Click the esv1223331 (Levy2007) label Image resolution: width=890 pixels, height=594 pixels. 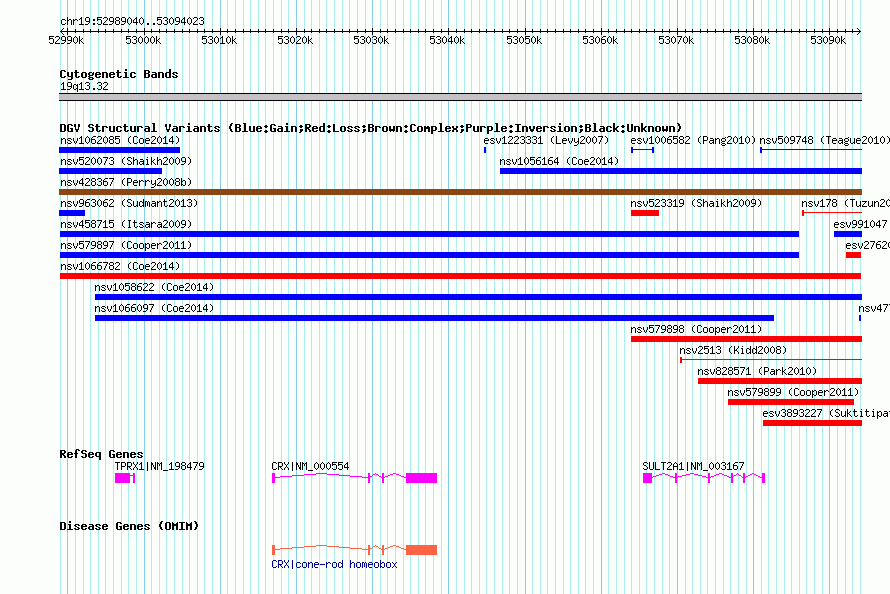tap(546, 140)
